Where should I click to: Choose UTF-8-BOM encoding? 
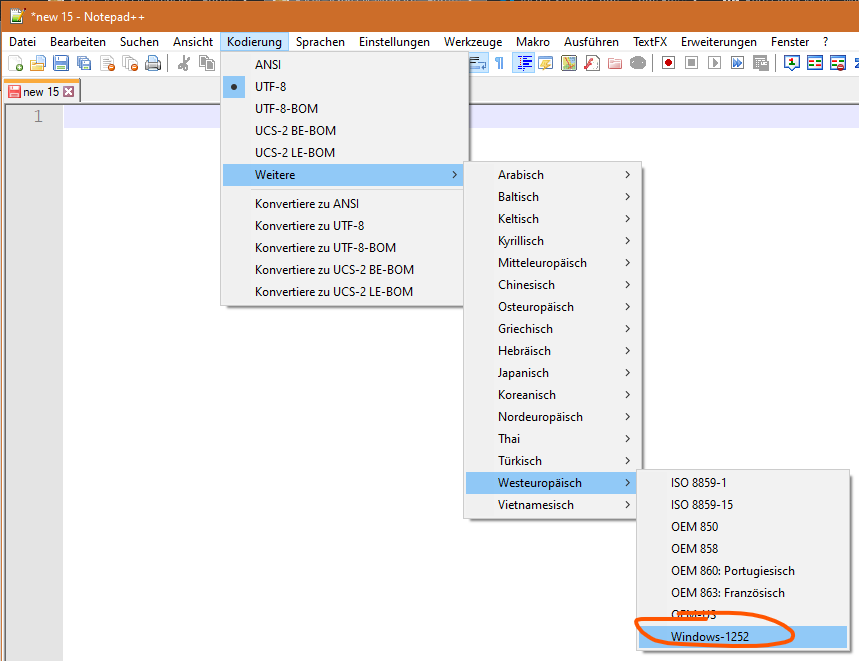tap(345, 108)
